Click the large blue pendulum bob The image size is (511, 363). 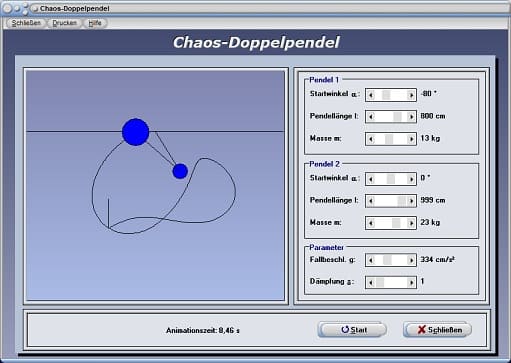[x=135, y=132]
